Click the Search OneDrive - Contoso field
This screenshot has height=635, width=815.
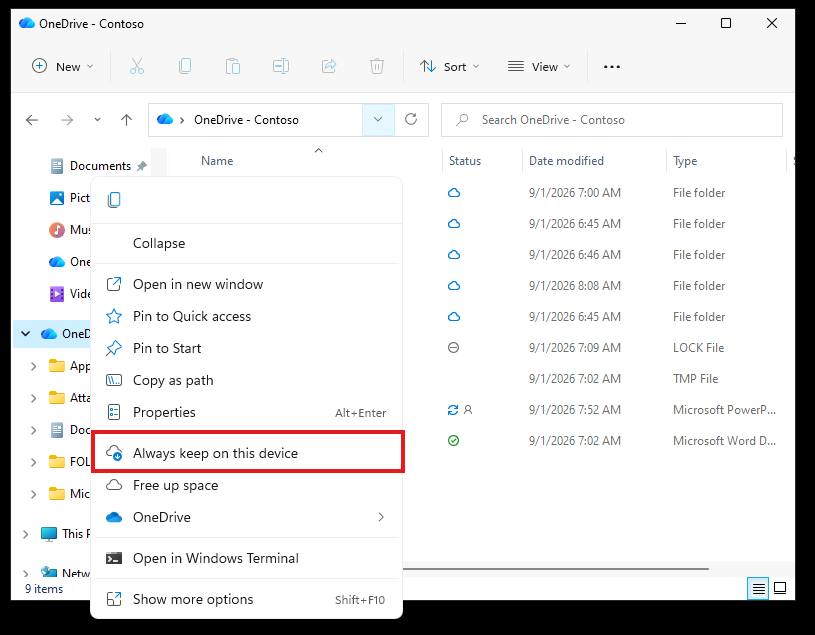tap(612, 120)
